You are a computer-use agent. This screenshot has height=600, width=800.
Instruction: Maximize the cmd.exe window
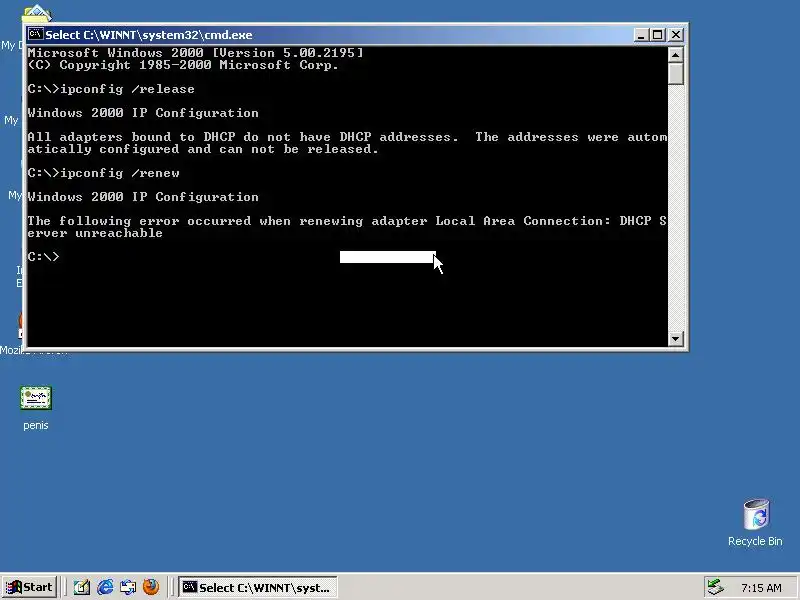point(658,35)
